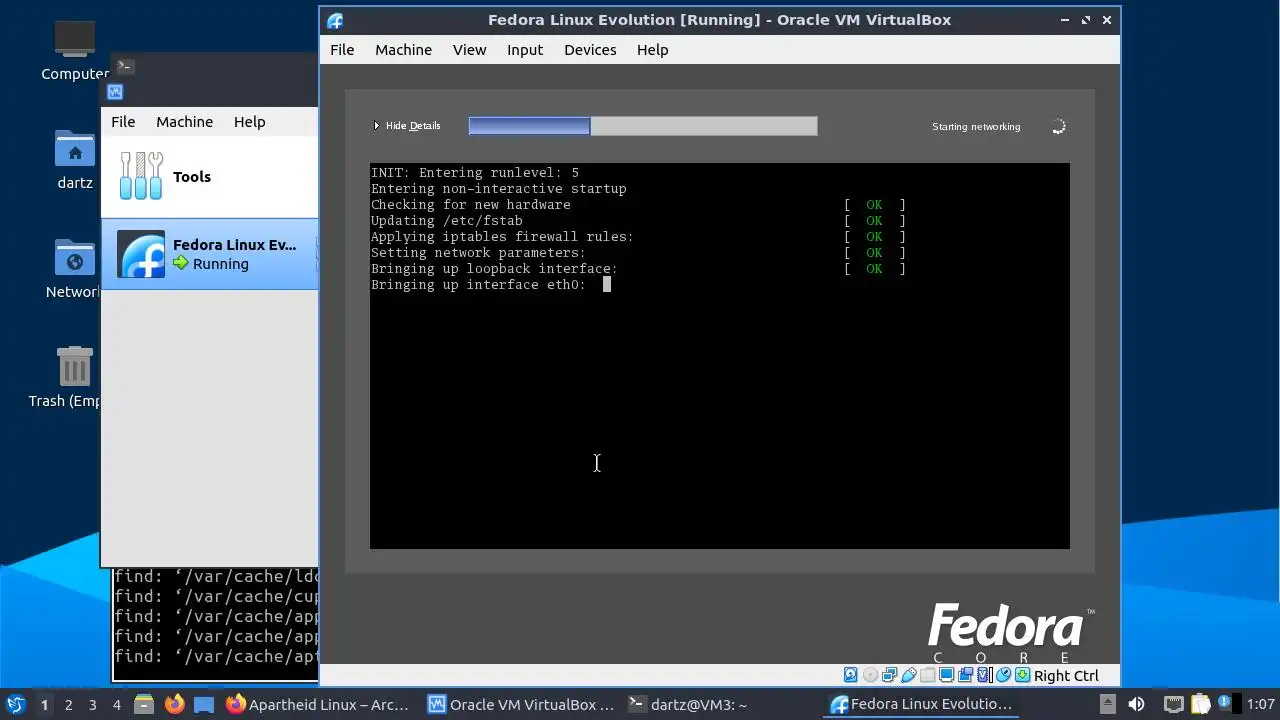Switch to Fedora Linux Evolution taskbar entry
This screenshot has height=720, width=1280.
point(923,705)
